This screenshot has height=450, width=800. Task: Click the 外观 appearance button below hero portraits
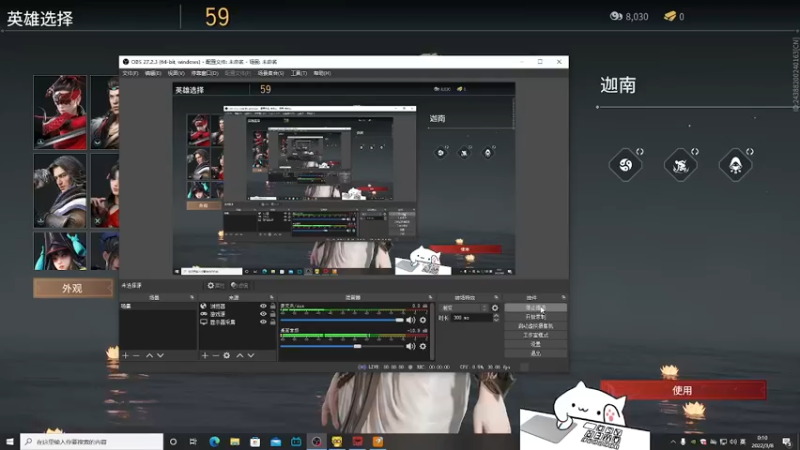pos(72,288)
